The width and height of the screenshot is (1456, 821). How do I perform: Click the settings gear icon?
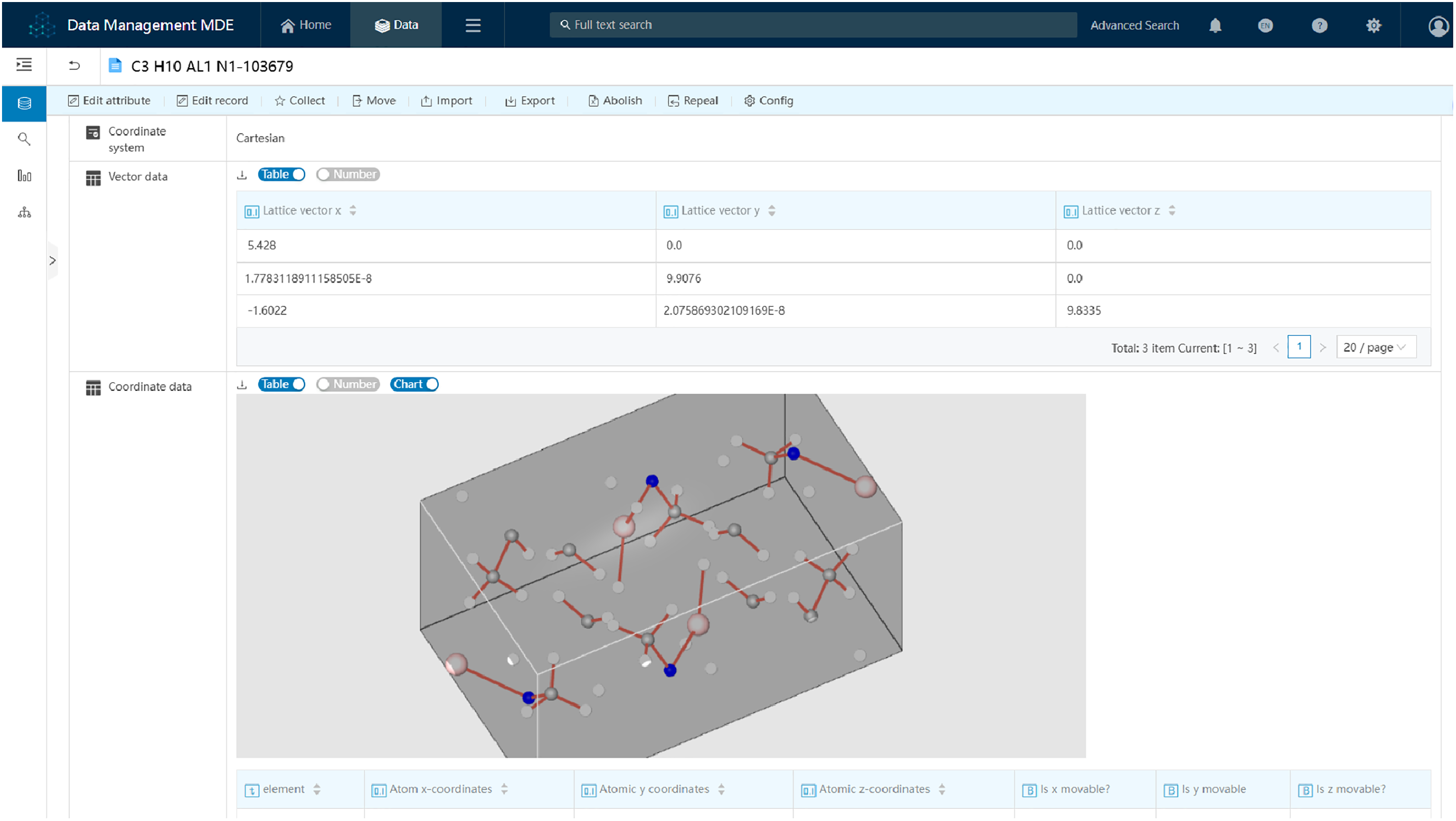coord(1373,25)
